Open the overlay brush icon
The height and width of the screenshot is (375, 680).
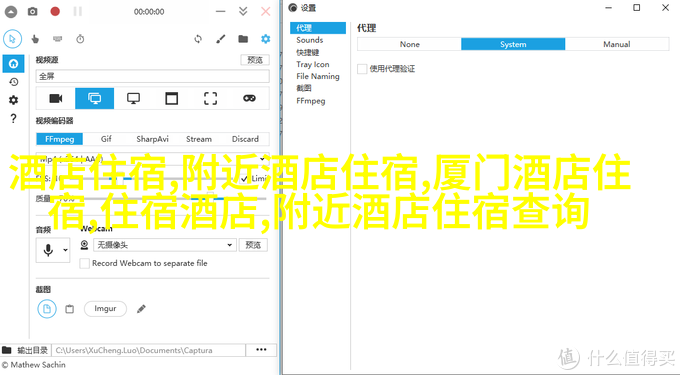pos(221,39)
